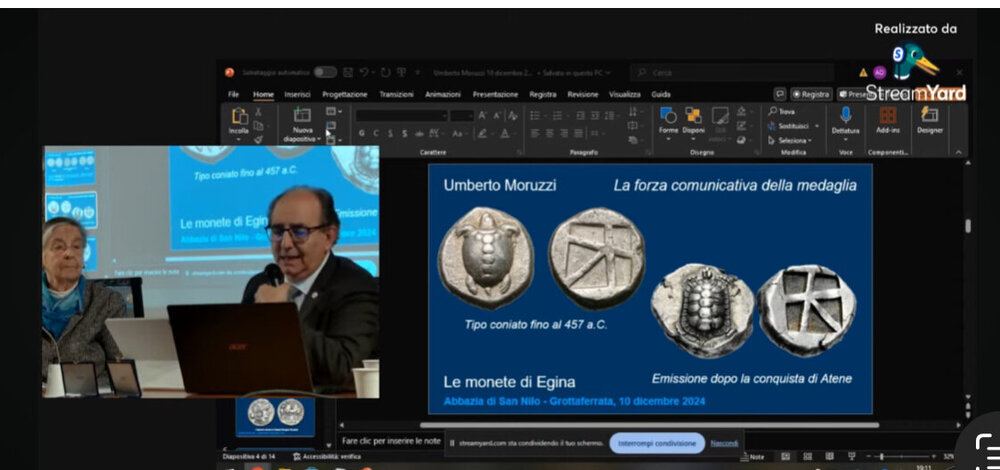This screenshot has height=470, width=1000.
Task: Start Dettatura microphone dictation
Action: pos(845,118)
